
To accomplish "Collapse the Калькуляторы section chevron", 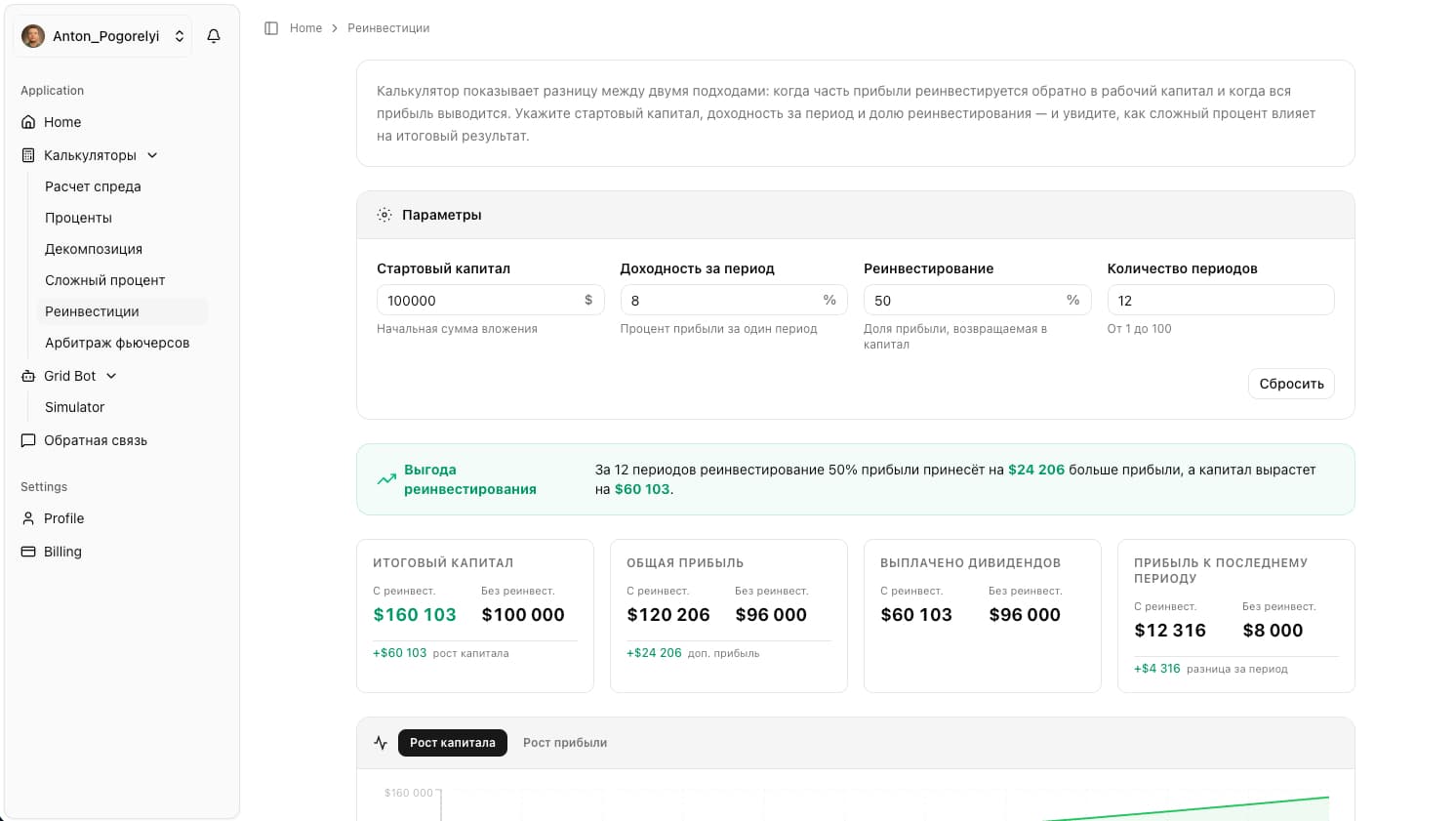I will [152, 155].
